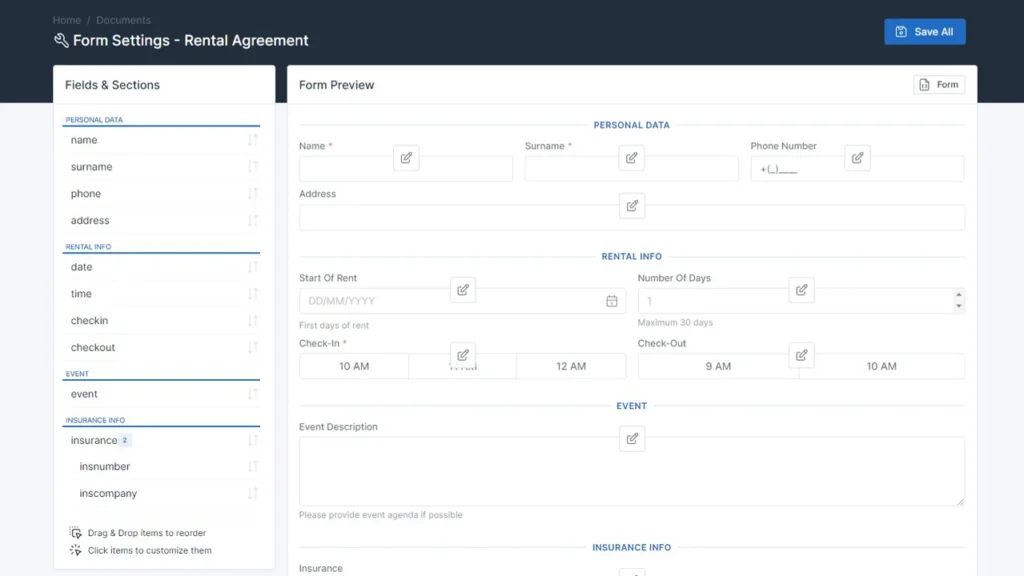Click the edit icon on Surname field
Screen dimensions: 1024x576
coord(631,158)
